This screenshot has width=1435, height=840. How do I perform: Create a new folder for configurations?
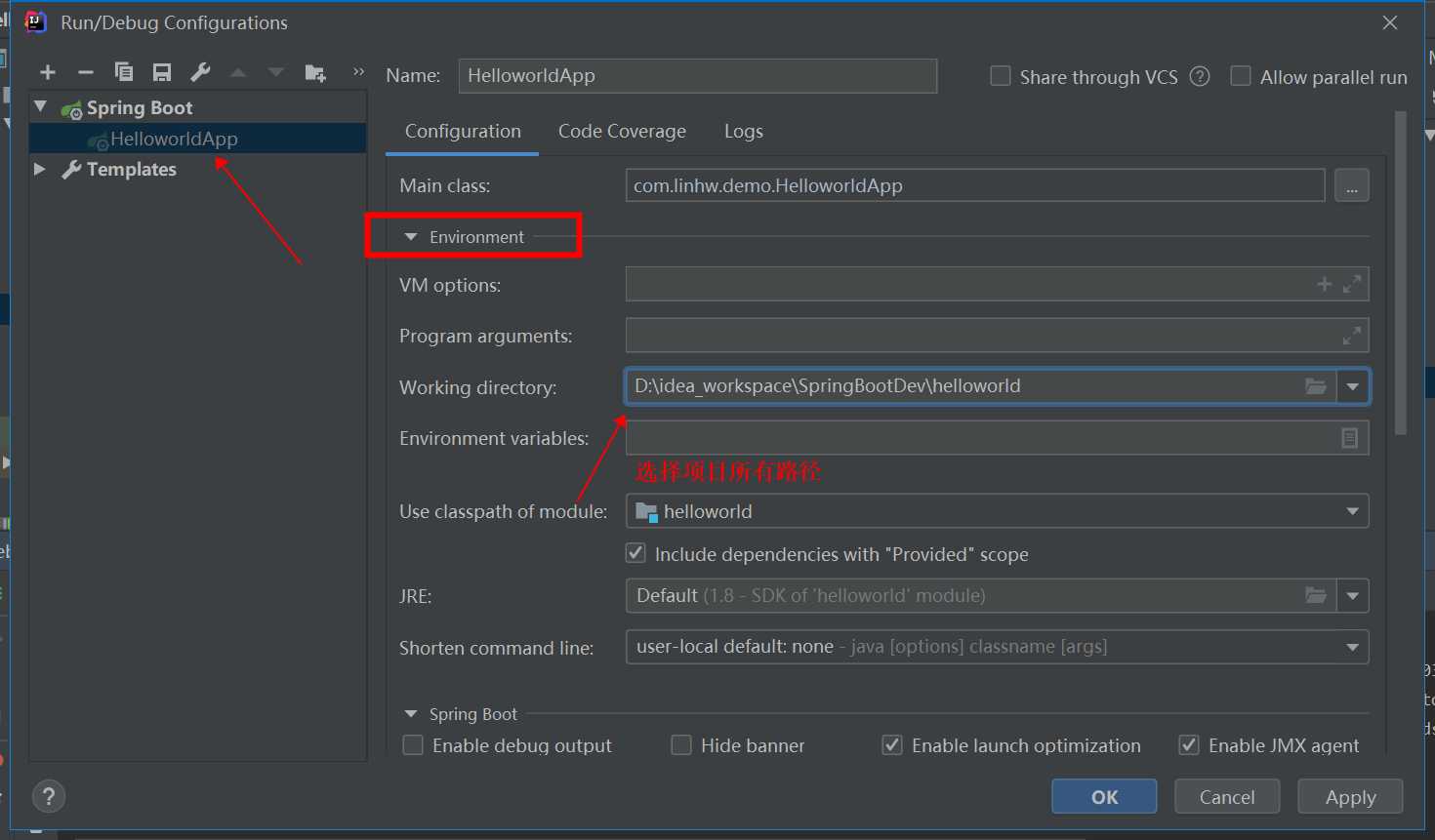315,72
